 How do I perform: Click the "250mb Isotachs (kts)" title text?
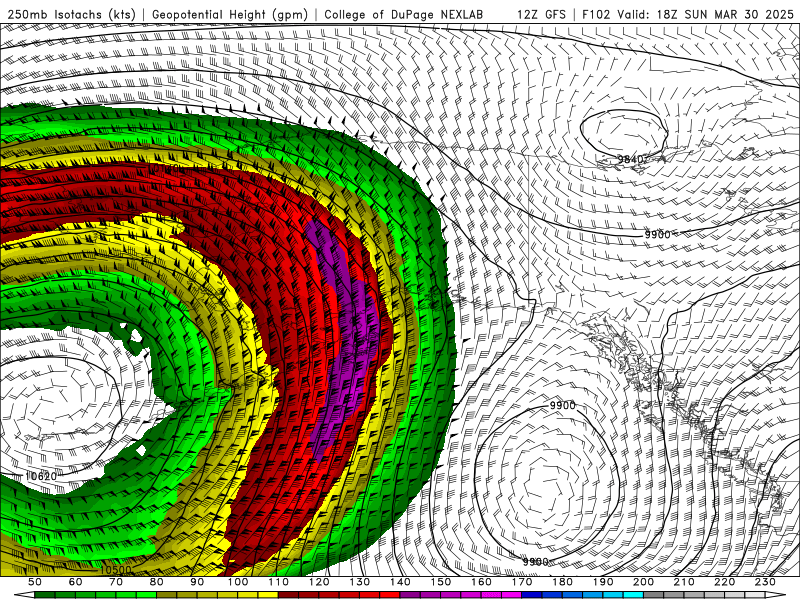[71, 15]
